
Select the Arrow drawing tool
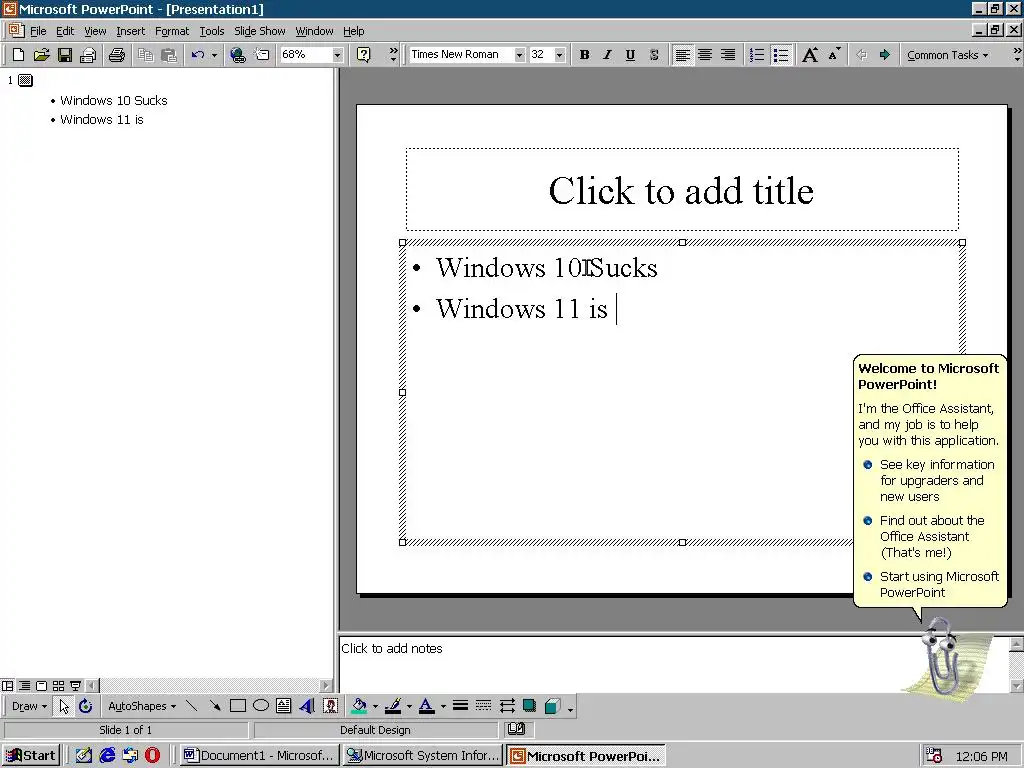pyautogui.click(x=214, y=706)
